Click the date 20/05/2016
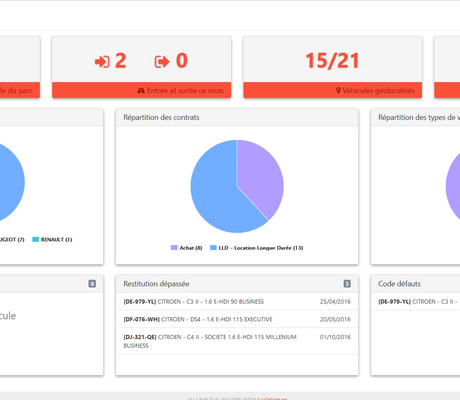This screenshot has height=400, width=460. [335, 319]
